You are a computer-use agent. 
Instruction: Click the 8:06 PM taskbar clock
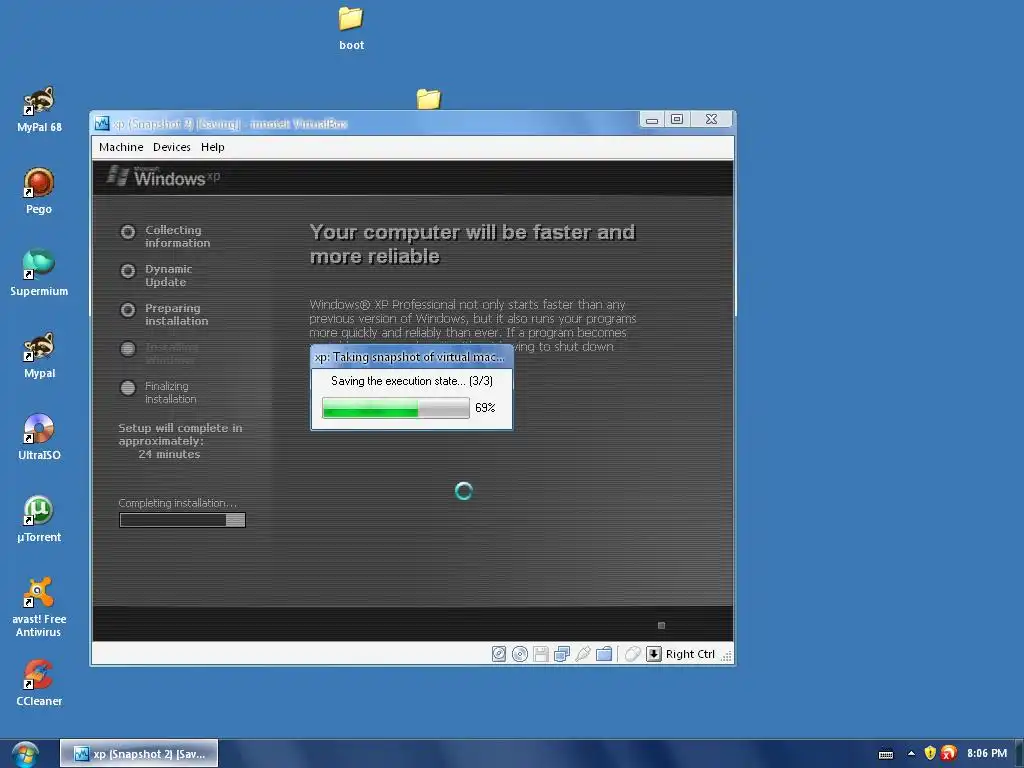[x=987, y=753]
